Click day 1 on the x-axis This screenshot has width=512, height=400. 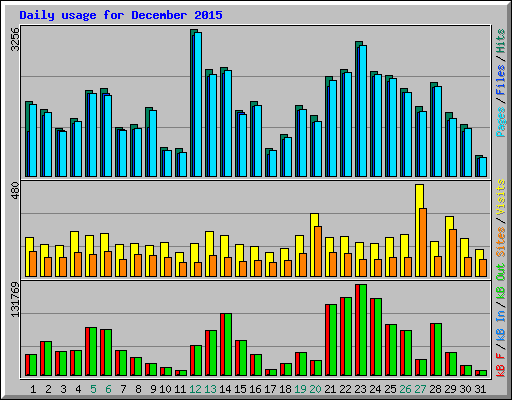33,389
